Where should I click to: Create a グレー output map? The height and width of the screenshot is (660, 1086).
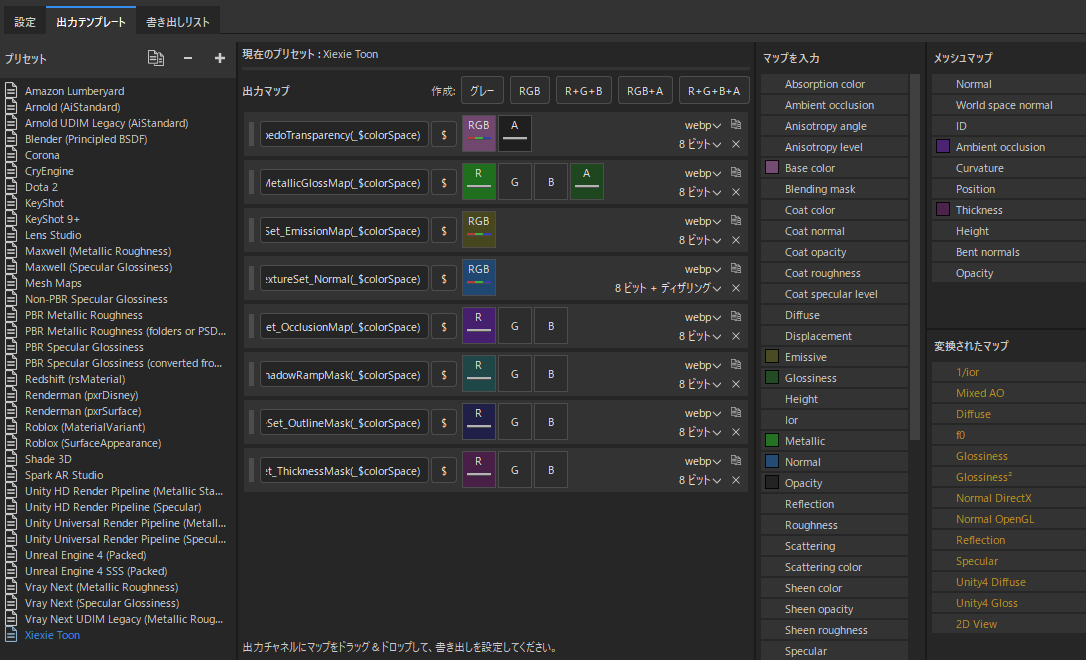482,91
